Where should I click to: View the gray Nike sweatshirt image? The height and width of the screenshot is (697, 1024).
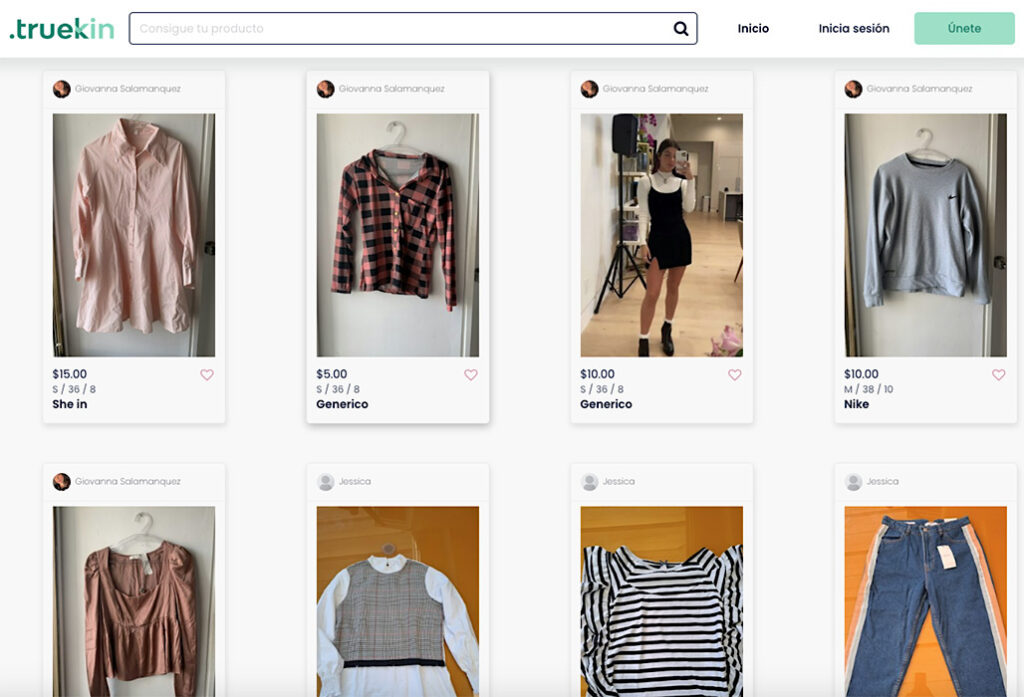925,235
